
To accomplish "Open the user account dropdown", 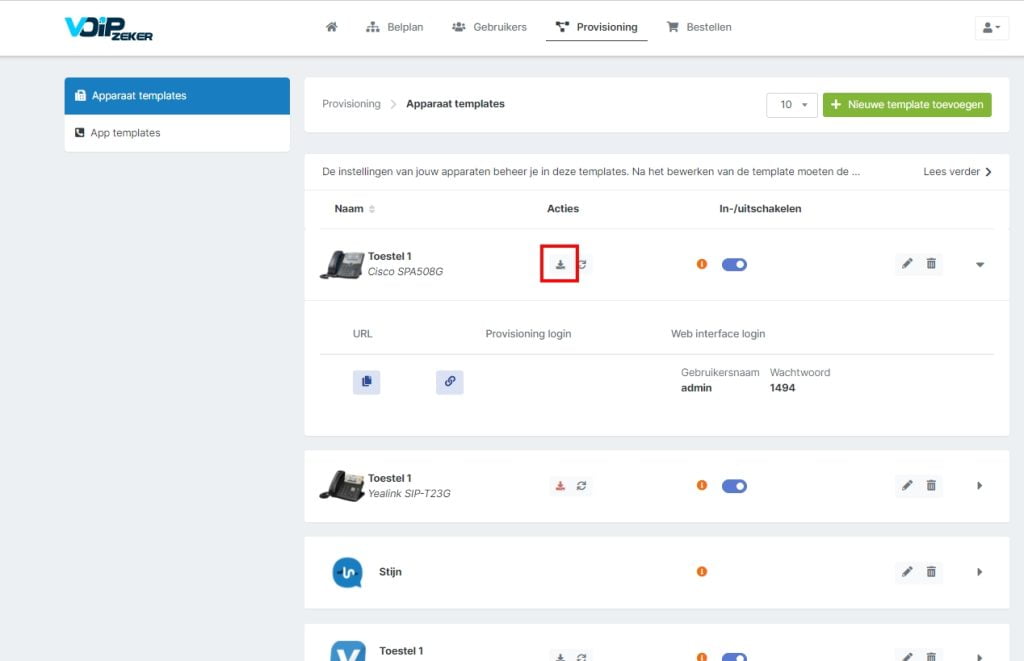I will (x=991, y=27).
